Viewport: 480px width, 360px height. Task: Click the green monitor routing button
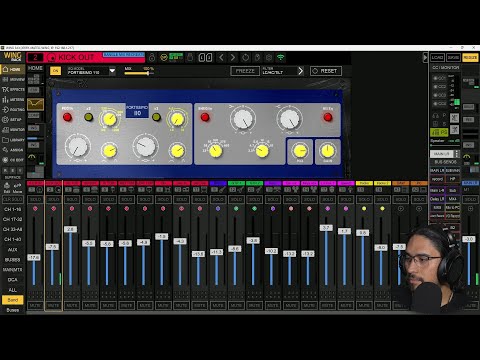(x=439, y=132)
